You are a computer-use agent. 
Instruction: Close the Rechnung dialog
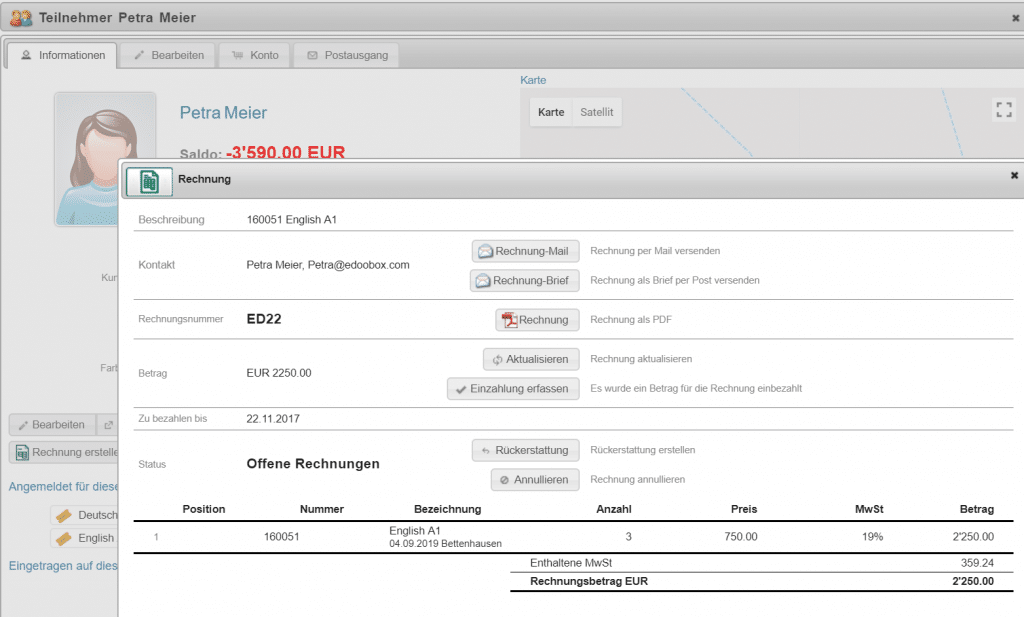point(1014,175)
